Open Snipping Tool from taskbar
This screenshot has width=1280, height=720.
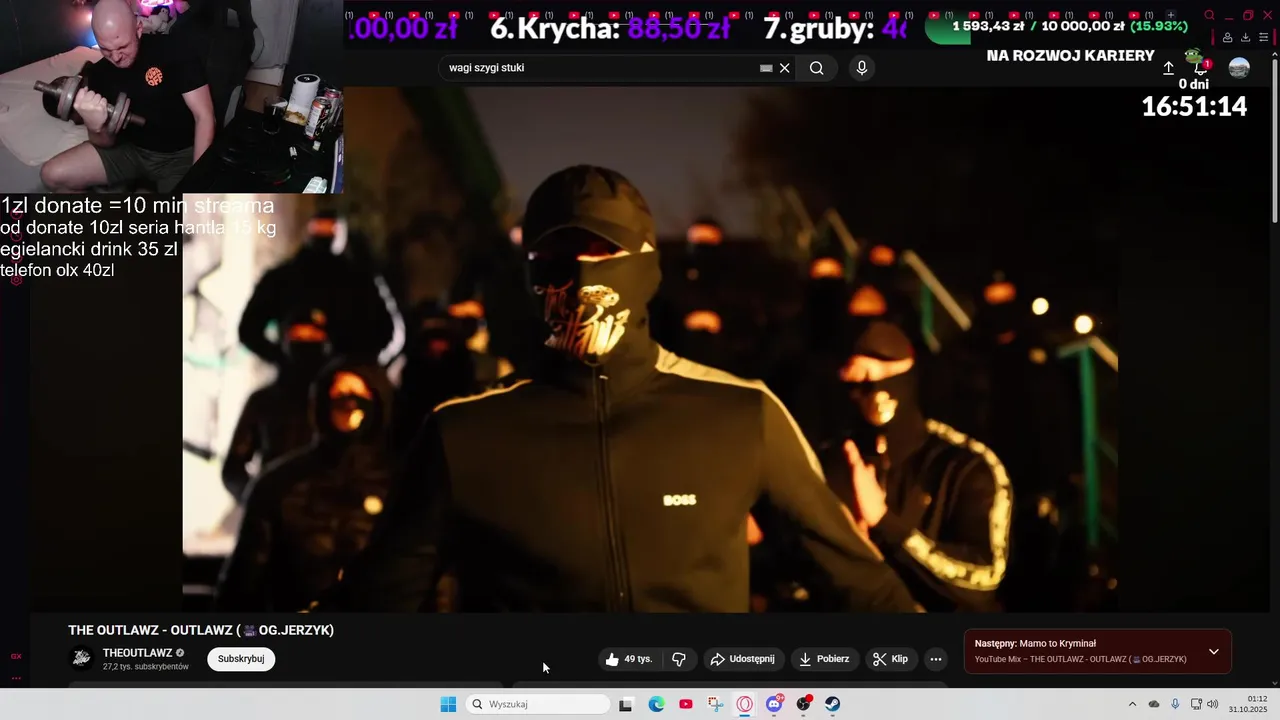coord(715,704)
